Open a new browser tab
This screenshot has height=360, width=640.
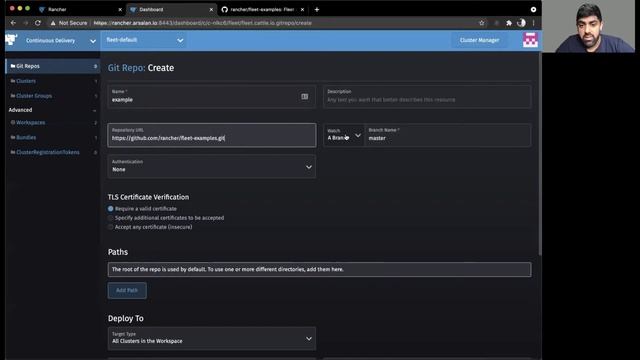click(317, 9)
